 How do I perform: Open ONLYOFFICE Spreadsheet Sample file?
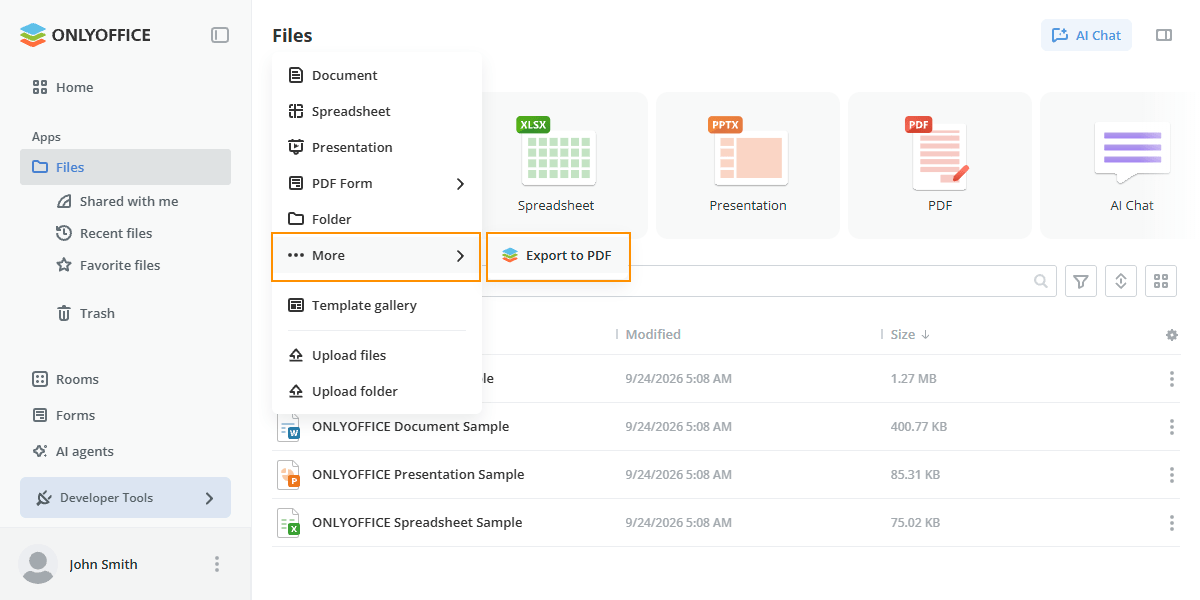pyautogui.click(x=417, y=523)
